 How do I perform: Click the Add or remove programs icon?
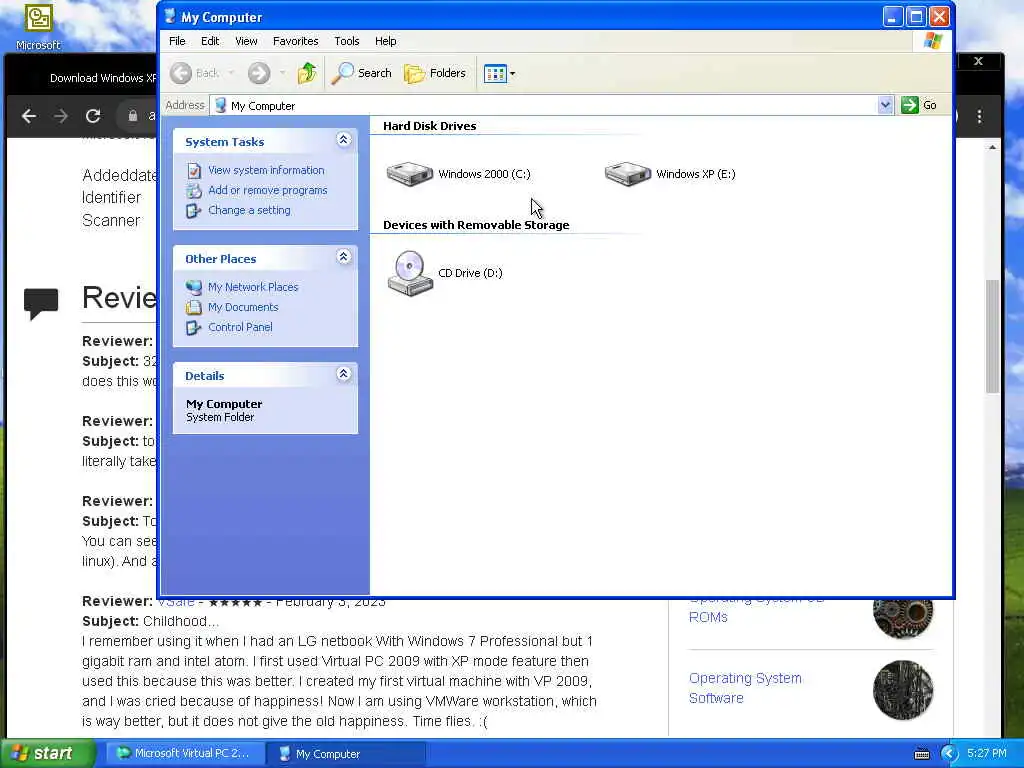point(194,191)
